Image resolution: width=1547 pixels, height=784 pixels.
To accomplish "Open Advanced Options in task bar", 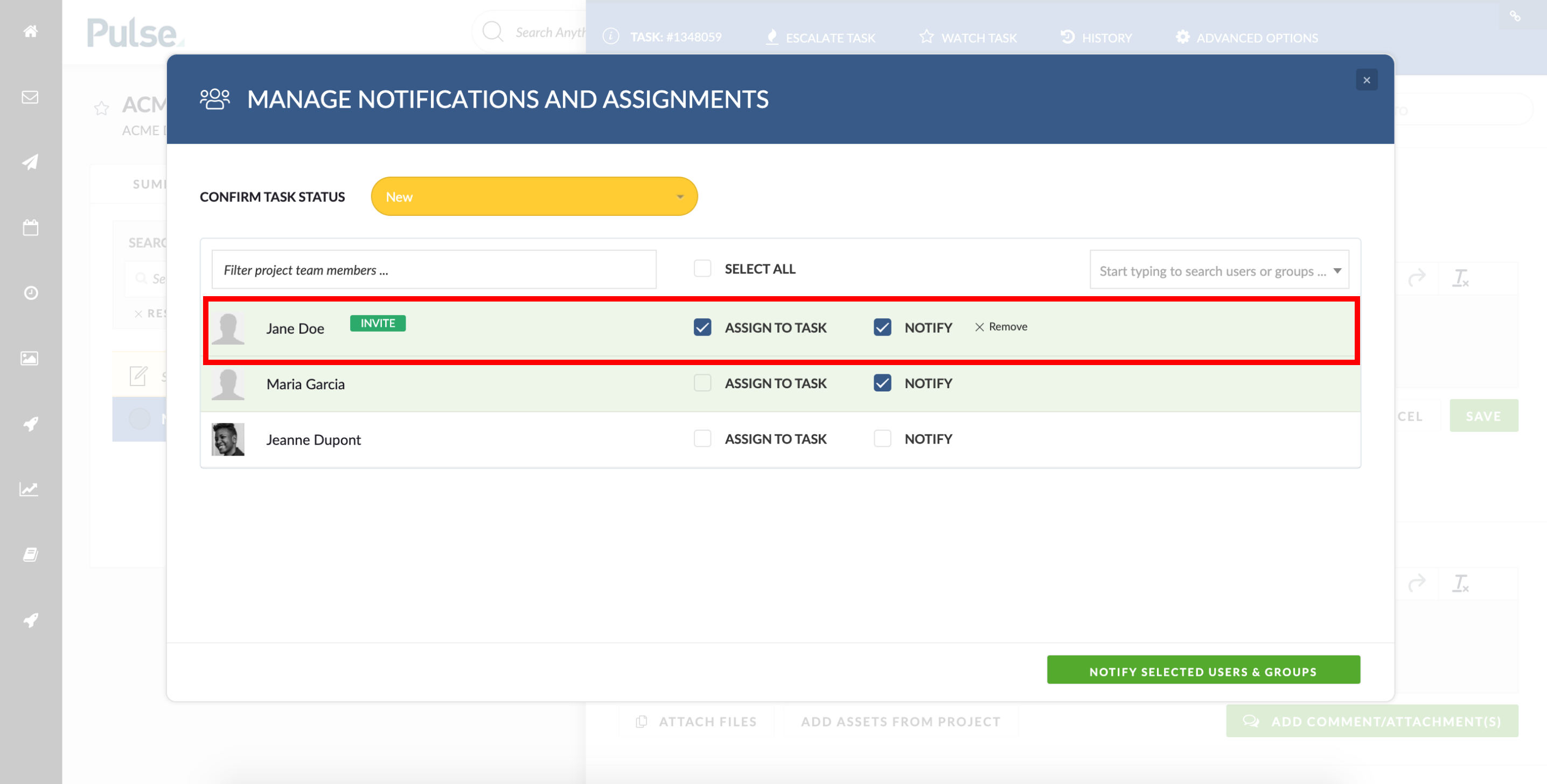I will tap(1247, 38).
